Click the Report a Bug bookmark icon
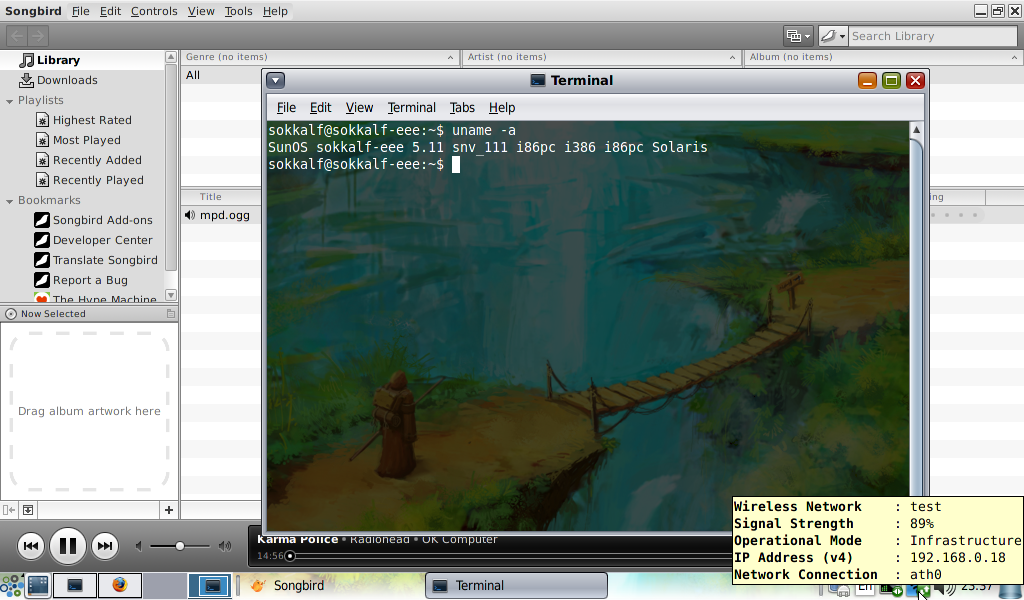The width and height of the screenshot is (1024, 600). click(42, 280)
